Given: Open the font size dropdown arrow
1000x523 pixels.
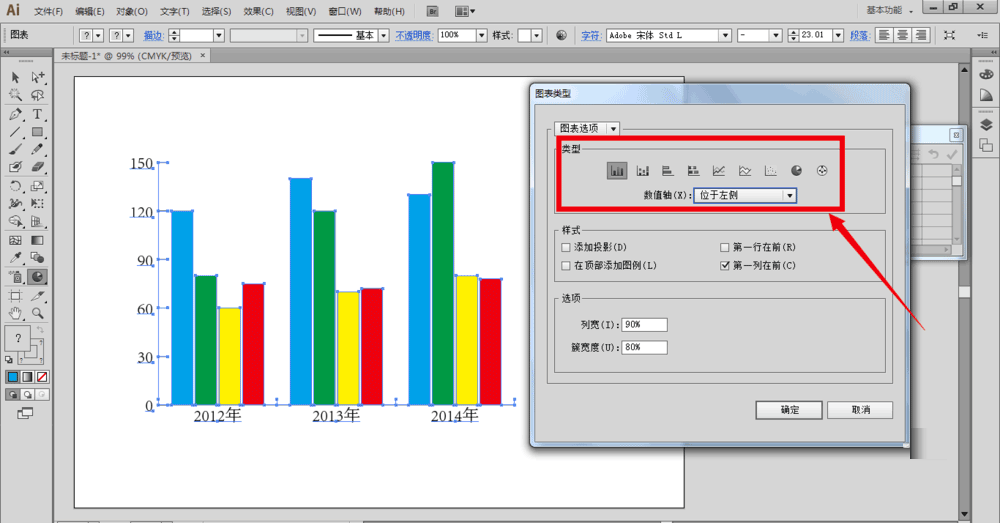Looking at the screenshot, I should 838,35.
